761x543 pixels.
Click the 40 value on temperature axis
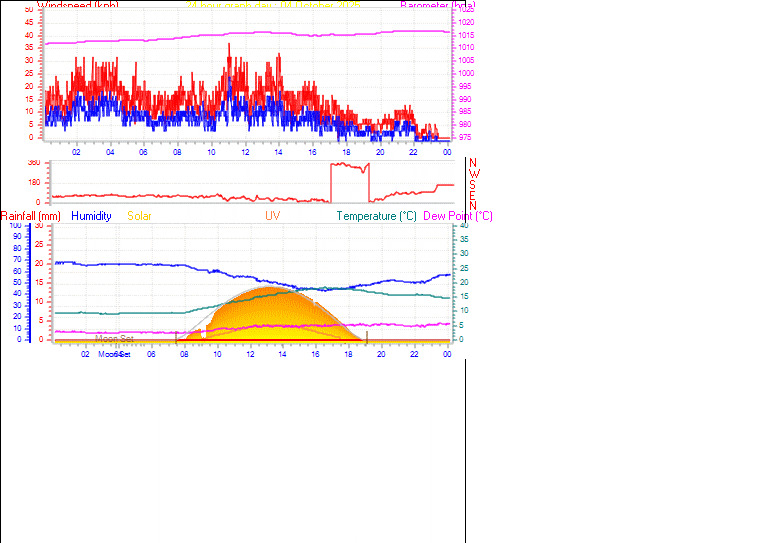(464, 226)
